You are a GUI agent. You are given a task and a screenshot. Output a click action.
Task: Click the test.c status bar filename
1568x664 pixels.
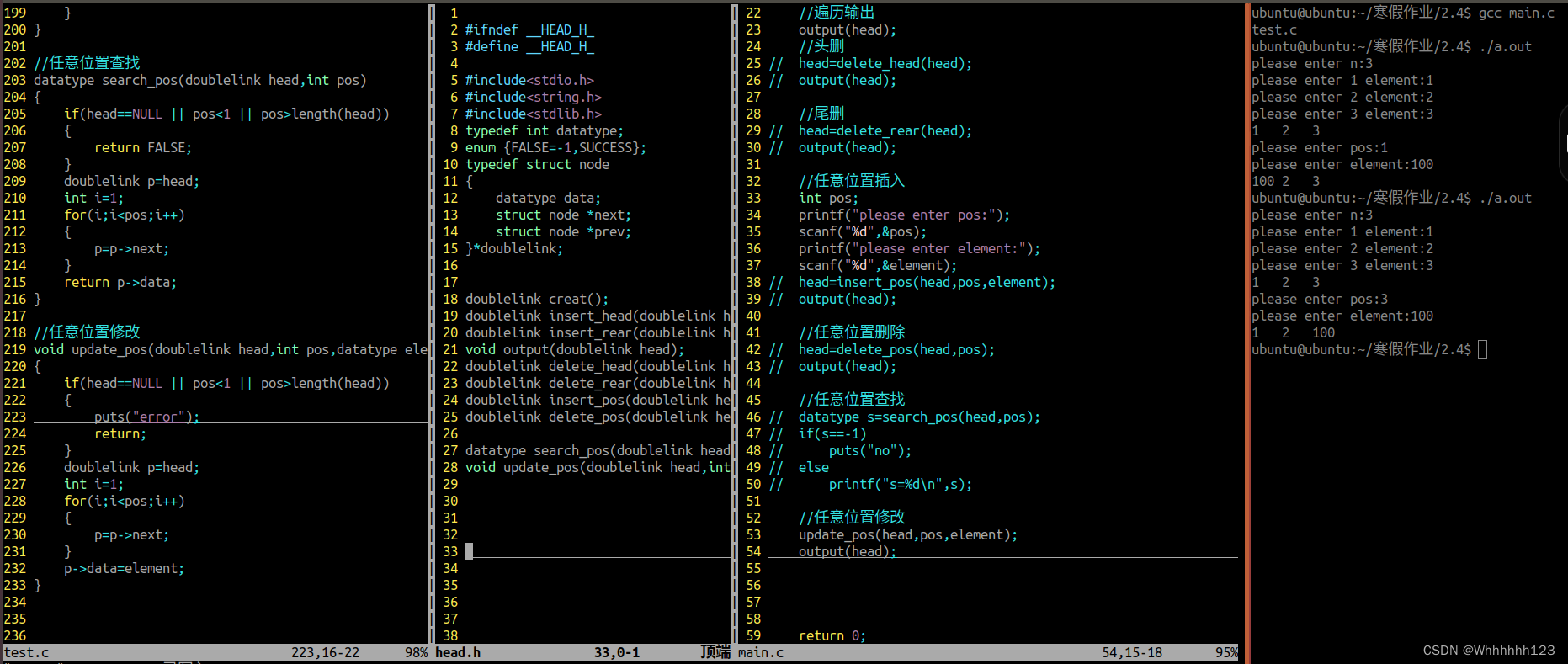26,652
